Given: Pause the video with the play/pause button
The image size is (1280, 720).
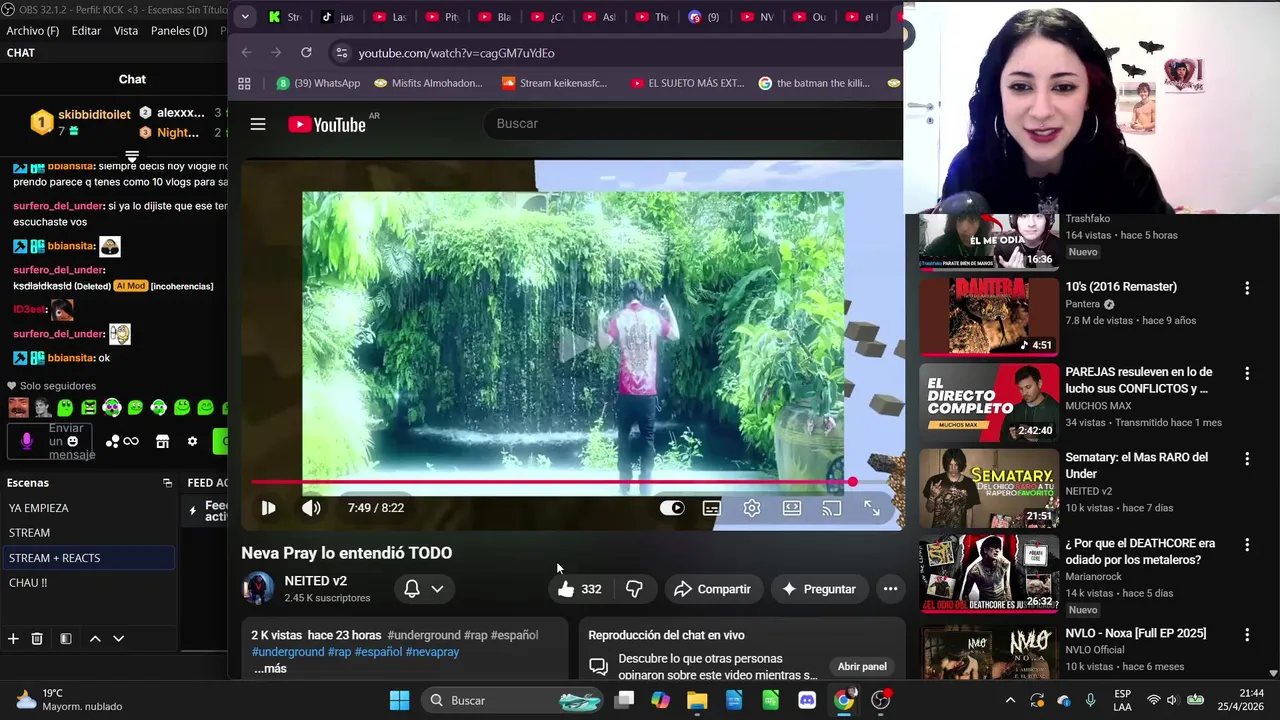Looking at the screenshot, I should [x=268, y=508].
